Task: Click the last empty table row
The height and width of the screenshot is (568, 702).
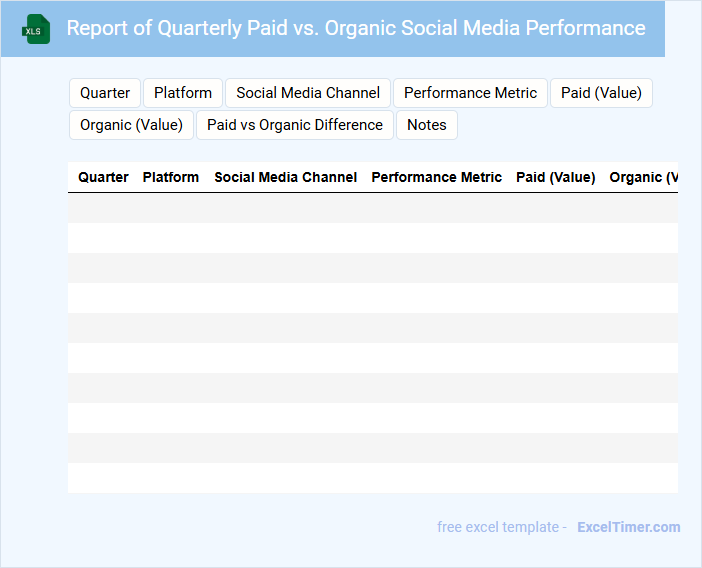Action: pos(372,478)
